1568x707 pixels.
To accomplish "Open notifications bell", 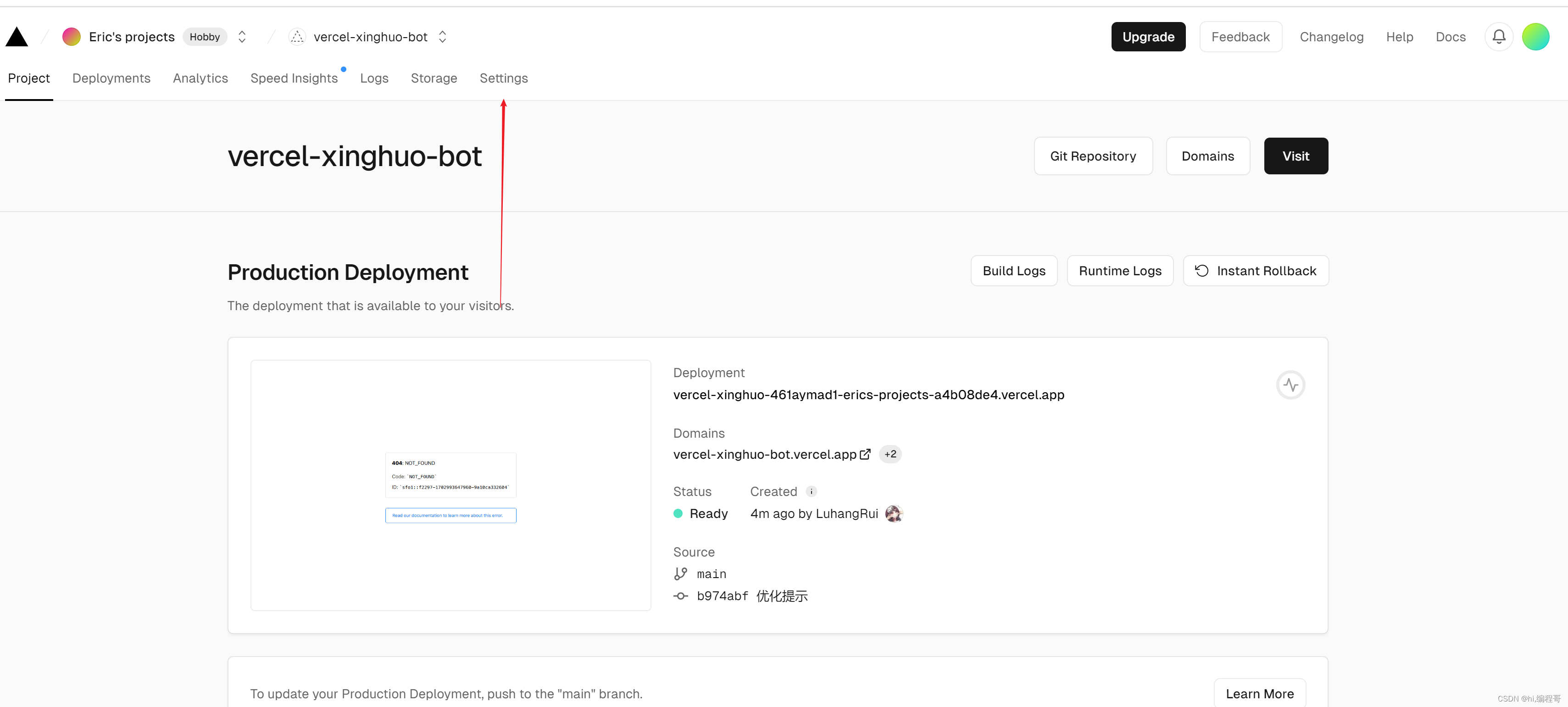I will (x=1499, y=37).
